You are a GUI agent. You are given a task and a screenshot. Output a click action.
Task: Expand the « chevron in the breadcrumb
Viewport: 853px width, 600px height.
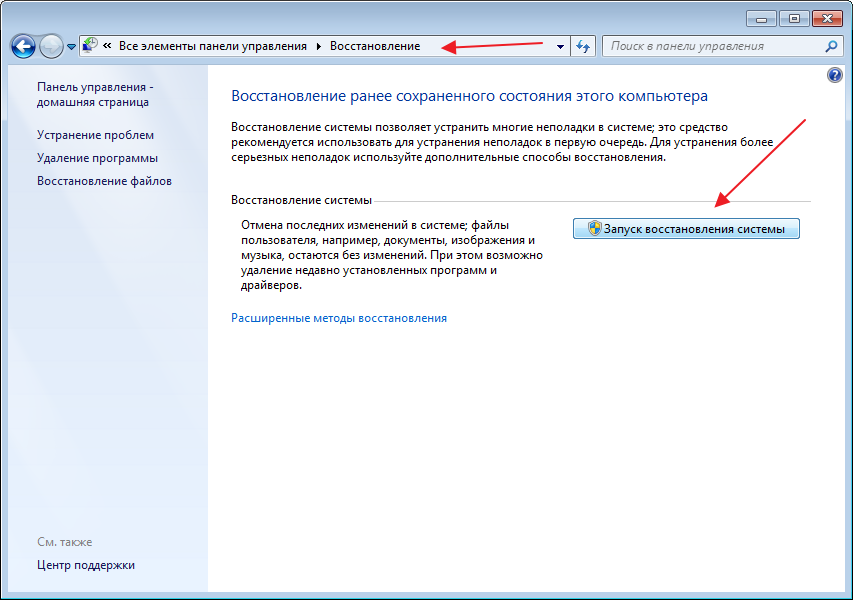[x=107, y=46]
